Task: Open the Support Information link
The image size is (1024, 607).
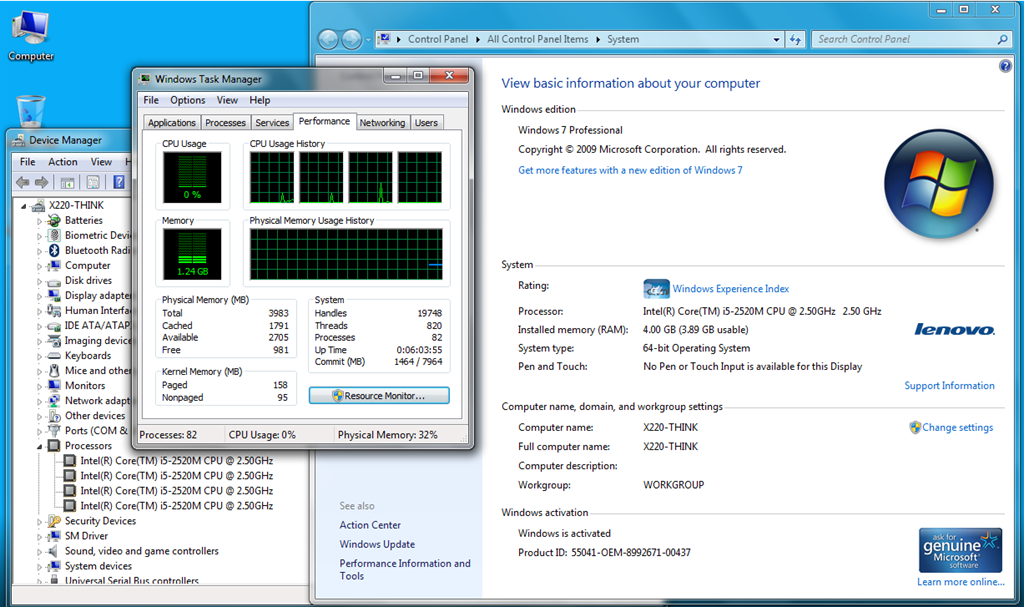Action: [x=950, y=386]
